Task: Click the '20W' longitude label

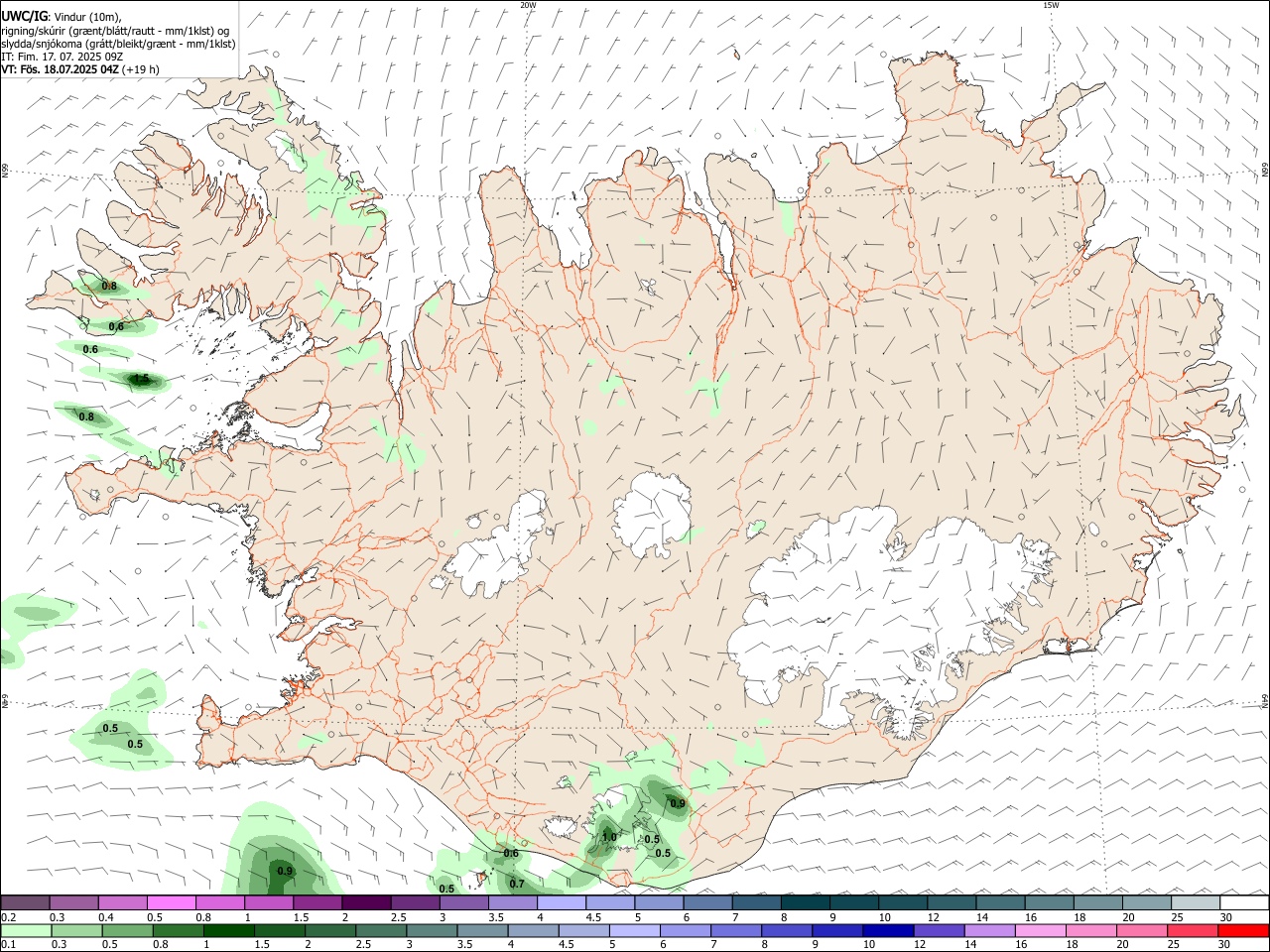Action: [x=528, y=5]
